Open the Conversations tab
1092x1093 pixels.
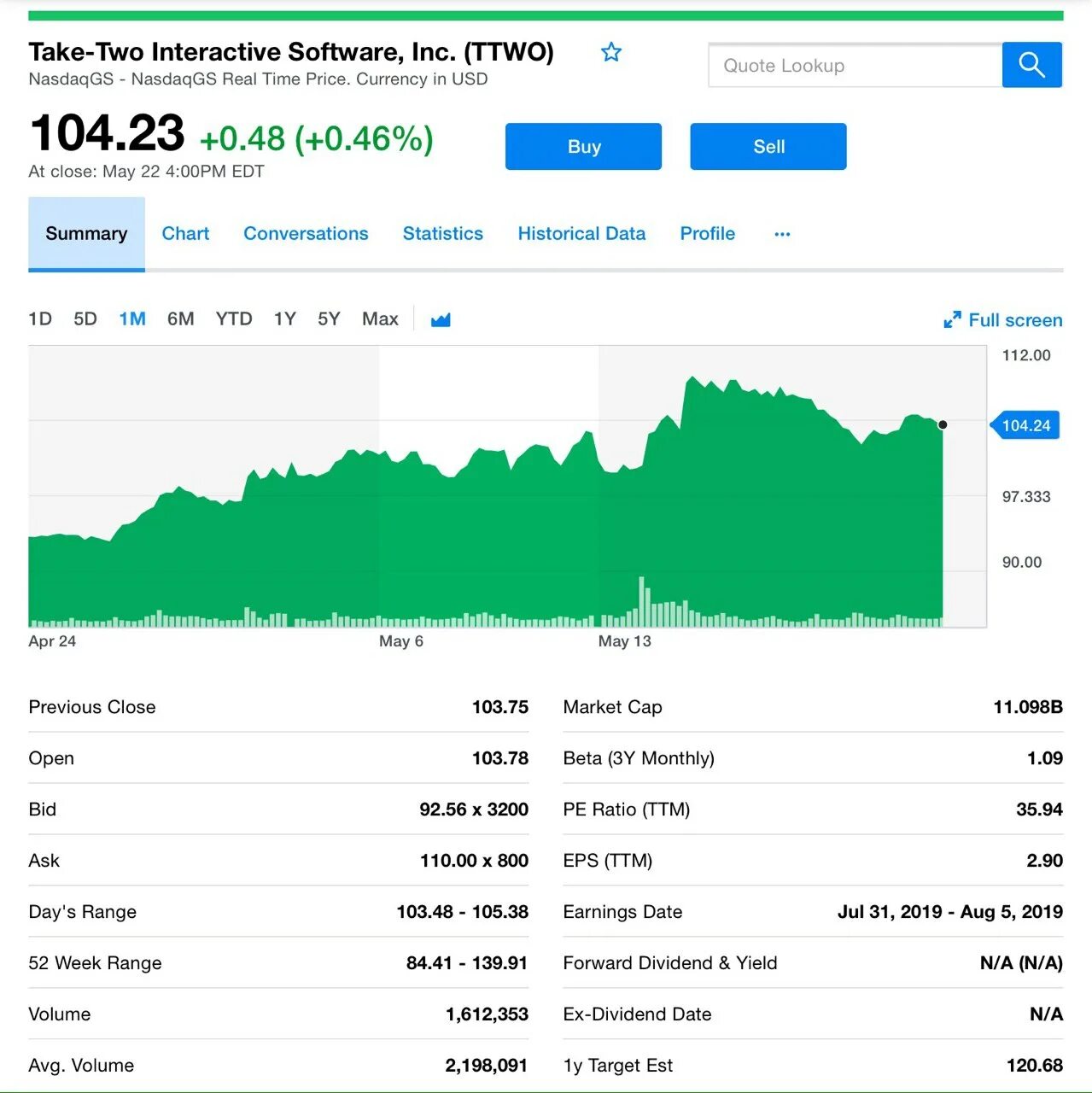point(306,234)
